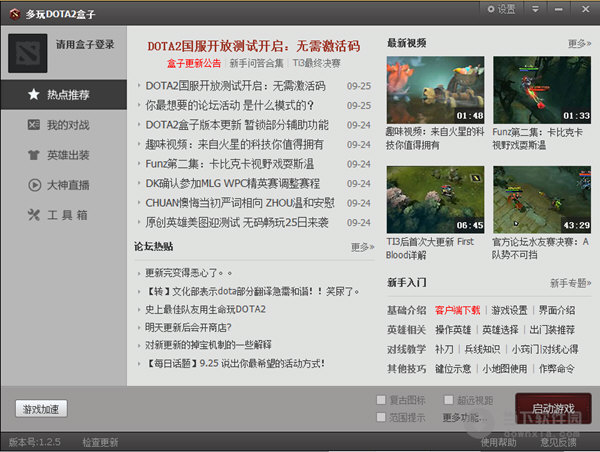Play the video thumbnail with 01:48 duration
Viewport: 600px width, 452px height.
coord(435,89)
